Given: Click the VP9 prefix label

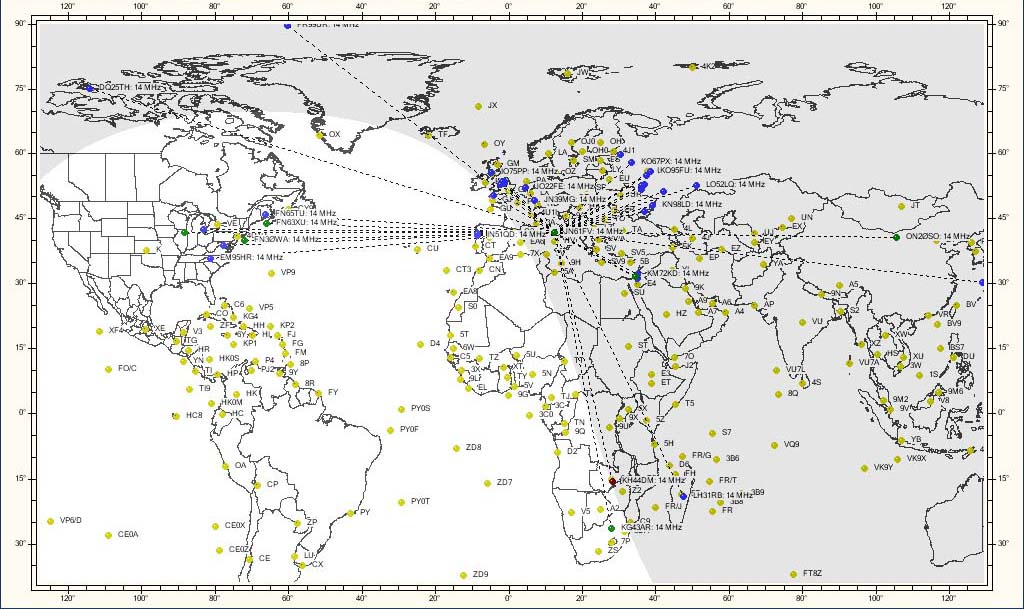Looking at the screenshot, I should click(288, 273).
